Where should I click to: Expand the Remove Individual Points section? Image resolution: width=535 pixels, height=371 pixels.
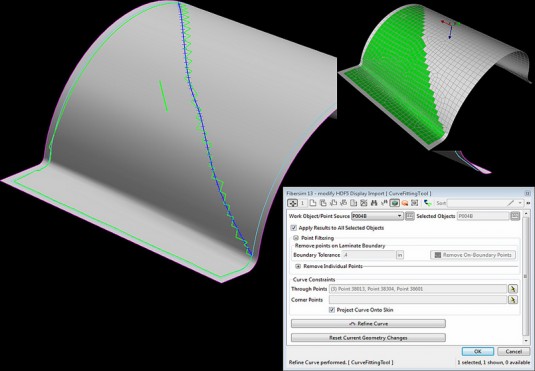298,266
